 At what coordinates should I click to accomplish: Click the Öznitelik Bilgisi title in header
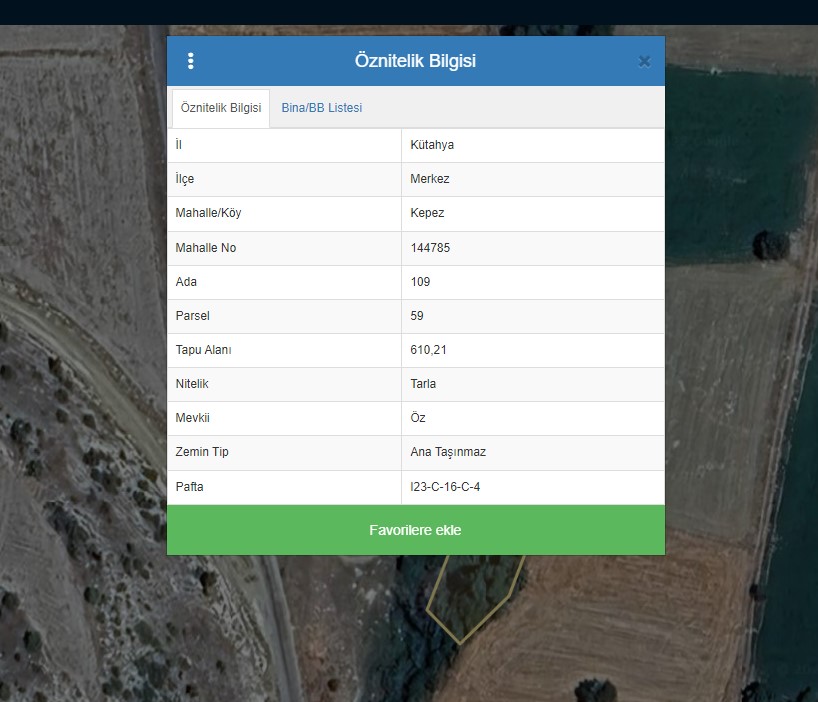pos(415,61)
